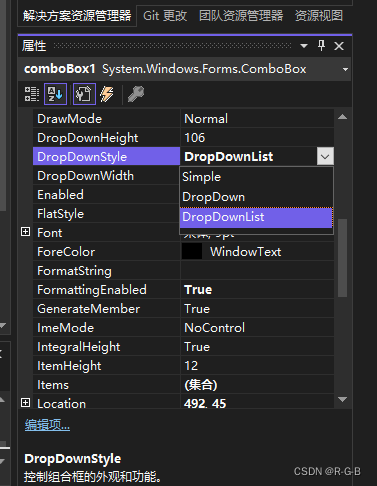Viewport: 377px width, 486px height.
Task: Click the ForeColor black color swatch
Action: [192, 251]
